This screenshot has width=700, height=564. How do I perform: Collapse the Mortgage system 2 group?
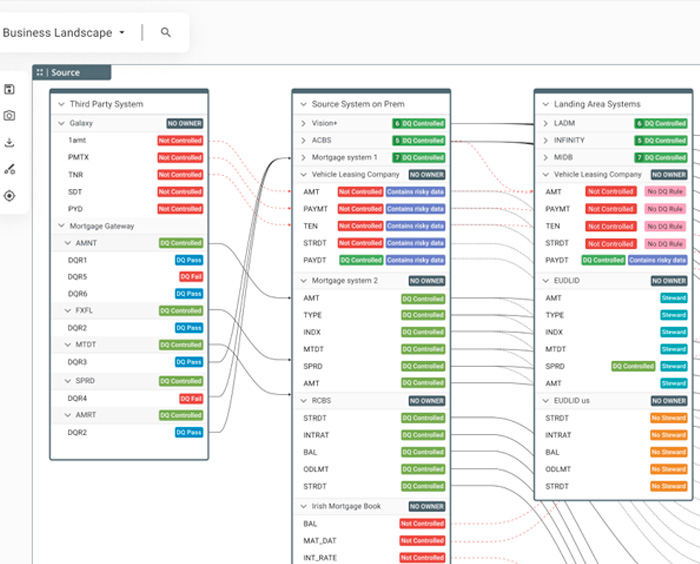pos(303,281)
